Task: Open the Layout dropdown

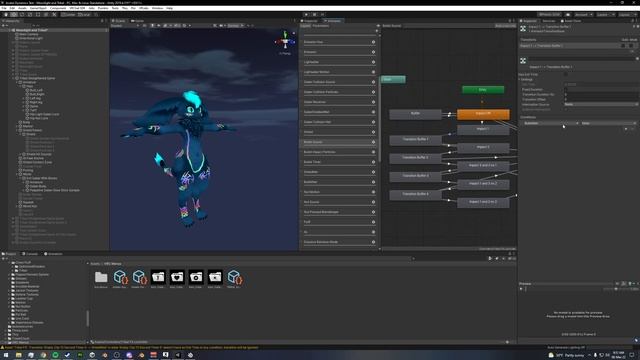Action: pos(627,14)
